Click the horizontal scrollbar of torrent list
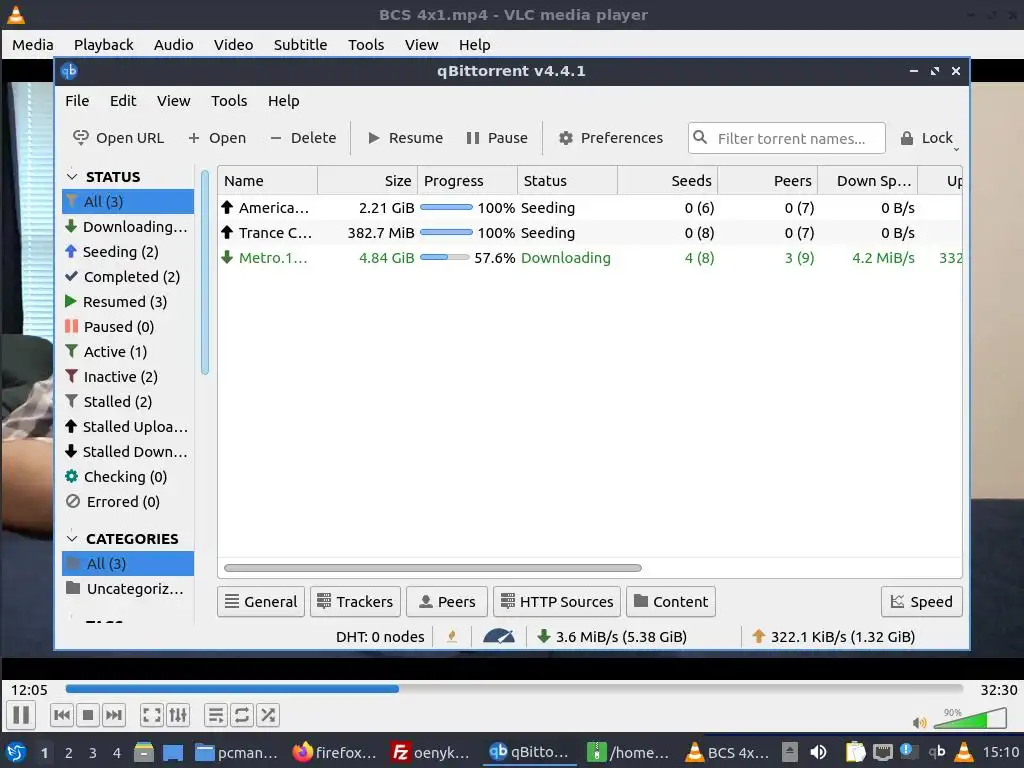 pyautogui.click(x=432, y=568)
